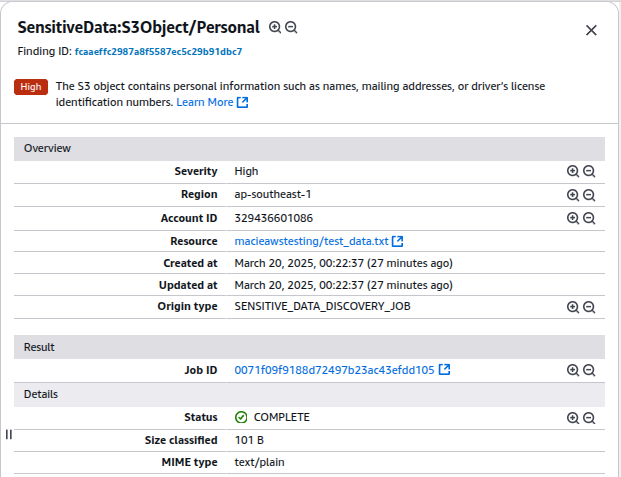Click the red High severity badge
621x477 pixels.
31,87
